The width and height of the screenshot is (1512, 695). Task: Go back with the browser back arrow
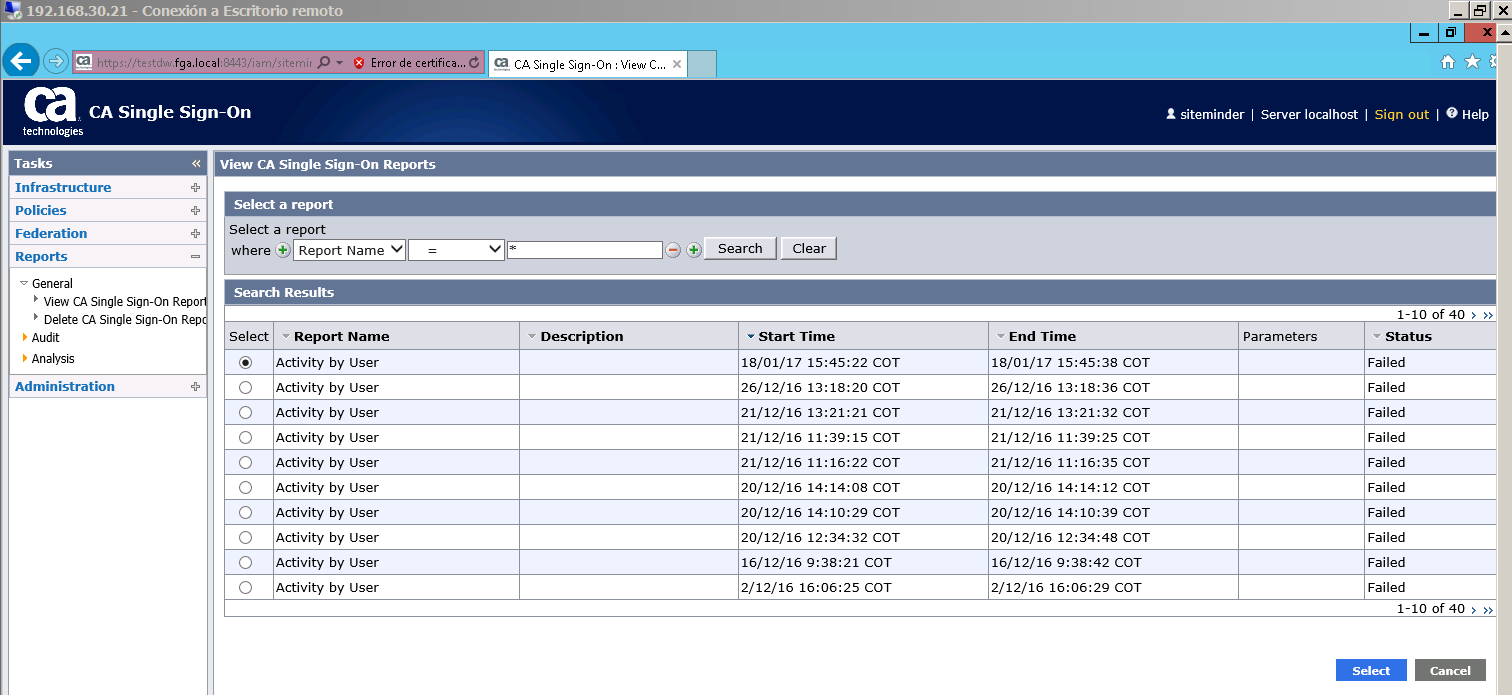(21, 61)
